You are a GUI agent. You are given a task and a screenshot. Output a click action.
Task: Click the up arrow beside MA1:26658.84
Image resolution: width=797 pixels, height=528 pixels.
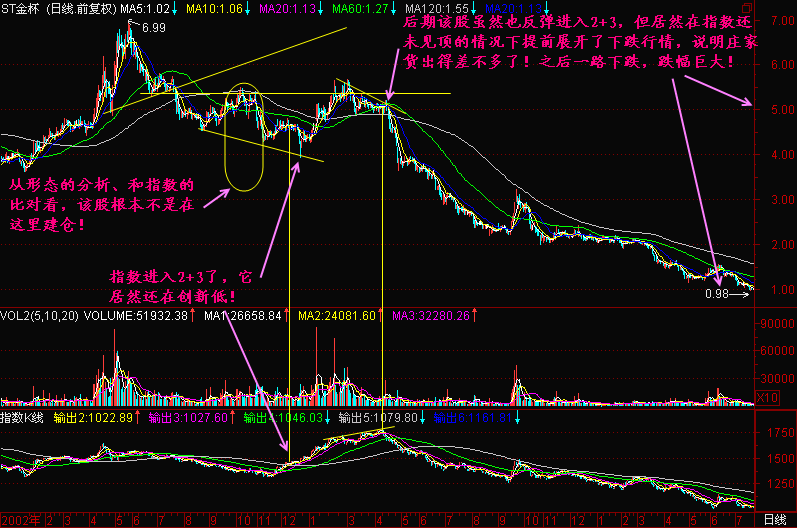coord(286,316)
